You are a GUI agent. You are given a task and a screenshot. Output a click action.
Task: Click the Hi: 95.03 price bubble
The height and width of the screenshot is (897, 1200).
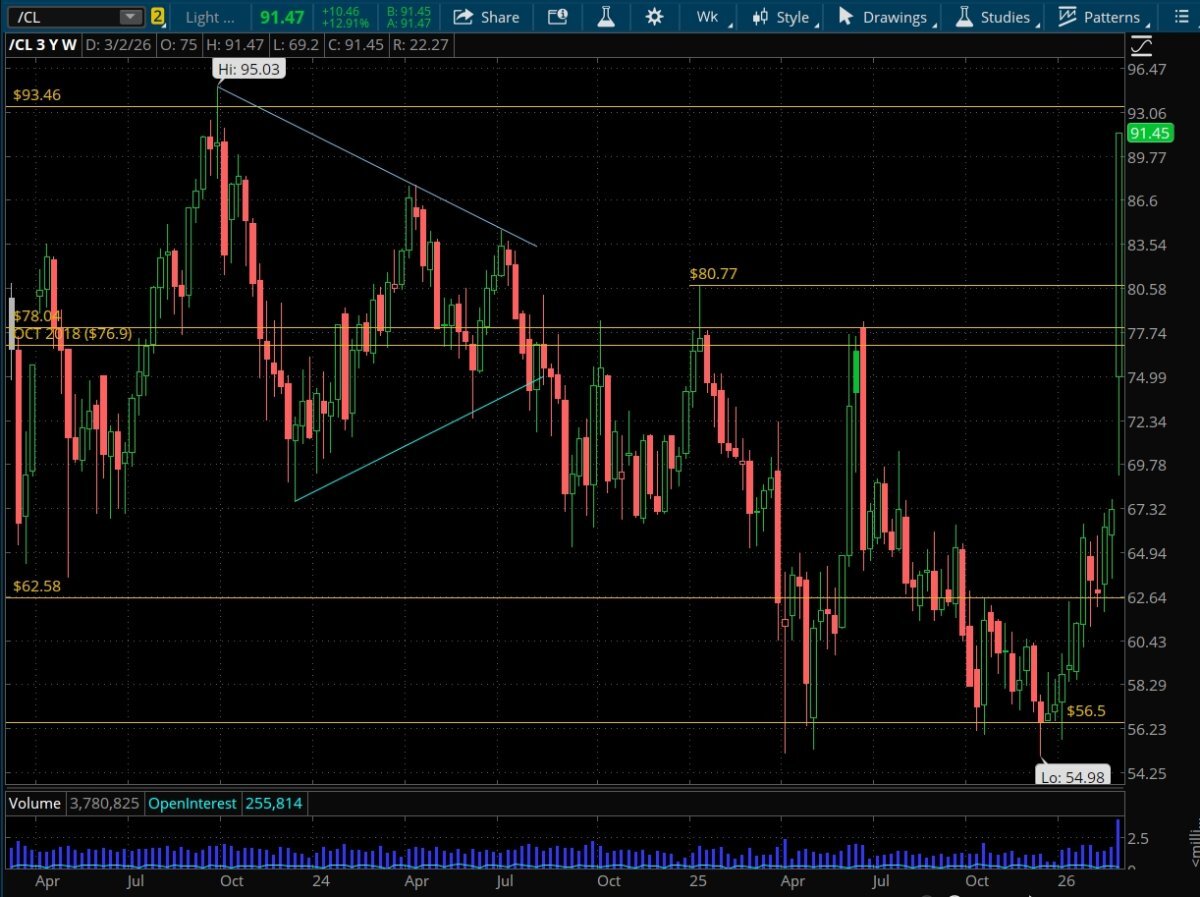[246, 68]
